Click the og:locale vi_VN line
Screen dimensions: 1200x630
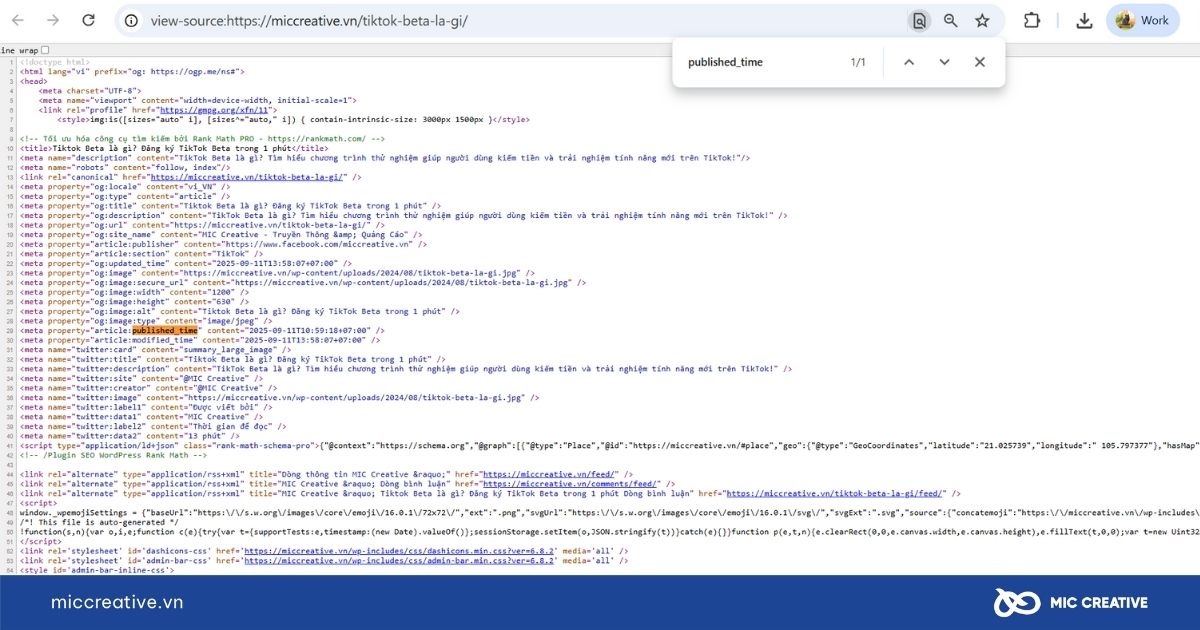125,187
